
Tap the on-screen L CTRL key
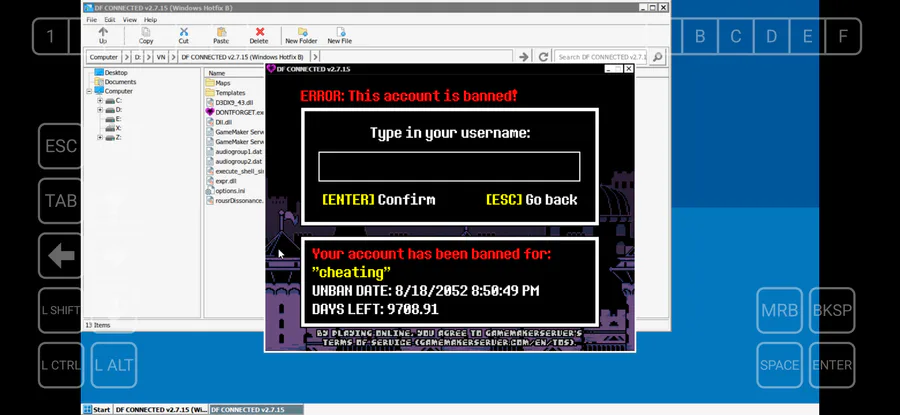click(60, 365)
